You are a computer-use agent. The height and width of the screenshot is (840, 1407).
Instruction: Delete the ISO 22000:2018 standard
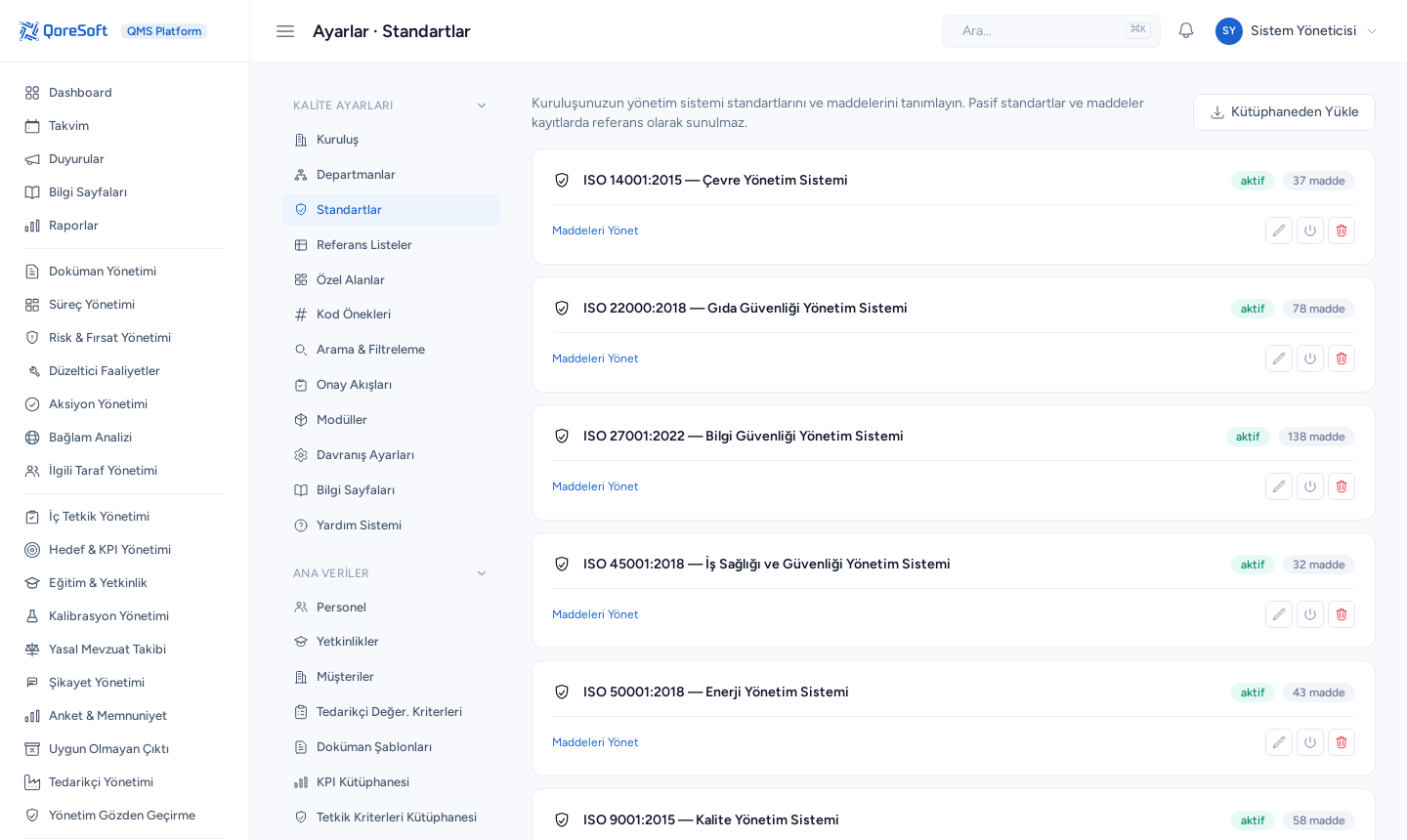pos(1342,358)
